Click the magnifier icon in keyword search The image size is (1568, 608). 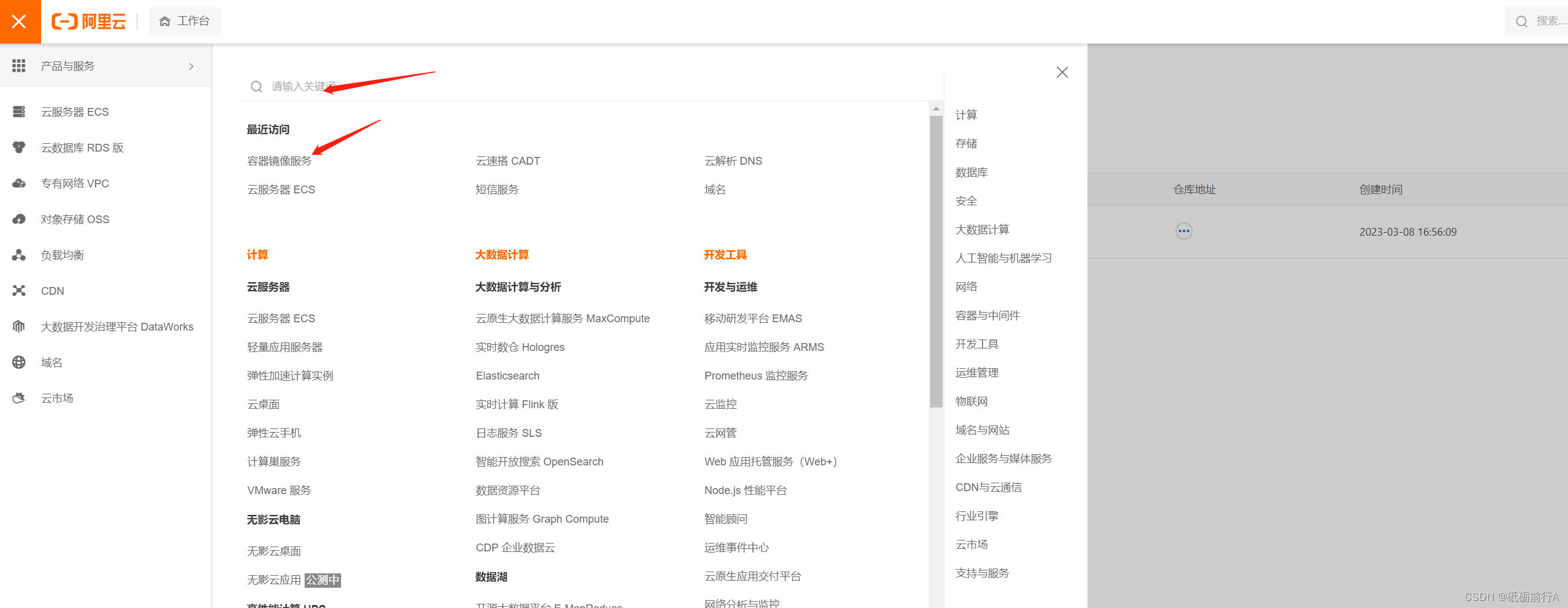point(256,87)
